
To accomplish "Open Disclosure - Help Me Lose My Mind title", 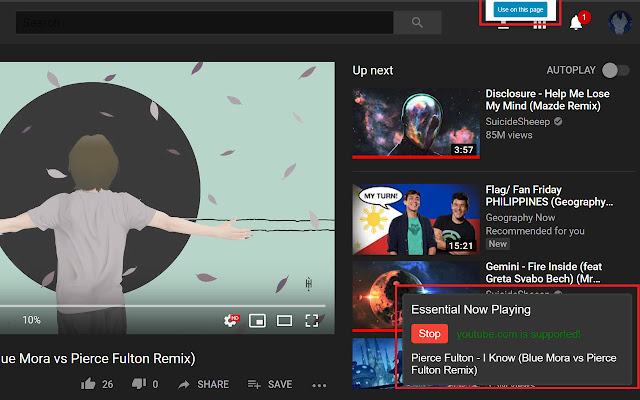I will [x=547, y=100].
